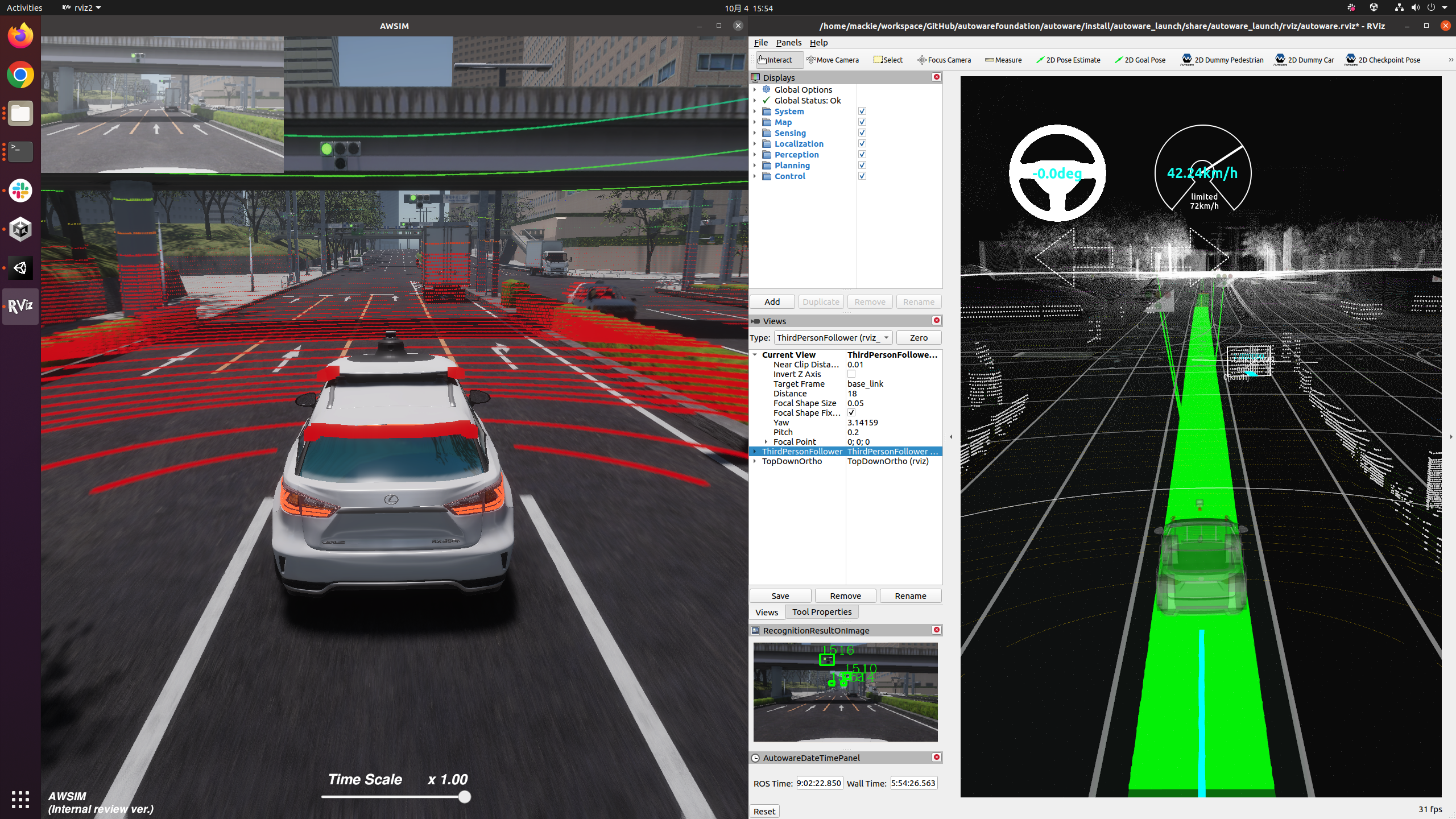Select the 2D Checkpoint Pose tool

coord(1383,60)
